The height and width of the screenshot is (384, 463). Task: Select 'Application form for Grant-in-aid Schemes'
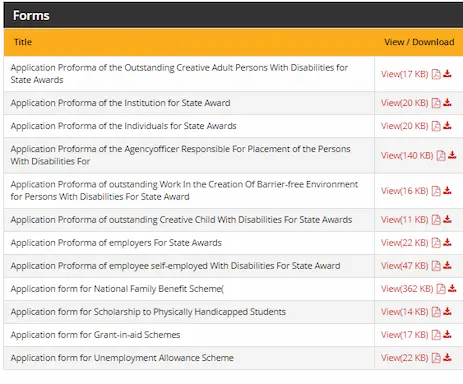[x=95, y=335]
